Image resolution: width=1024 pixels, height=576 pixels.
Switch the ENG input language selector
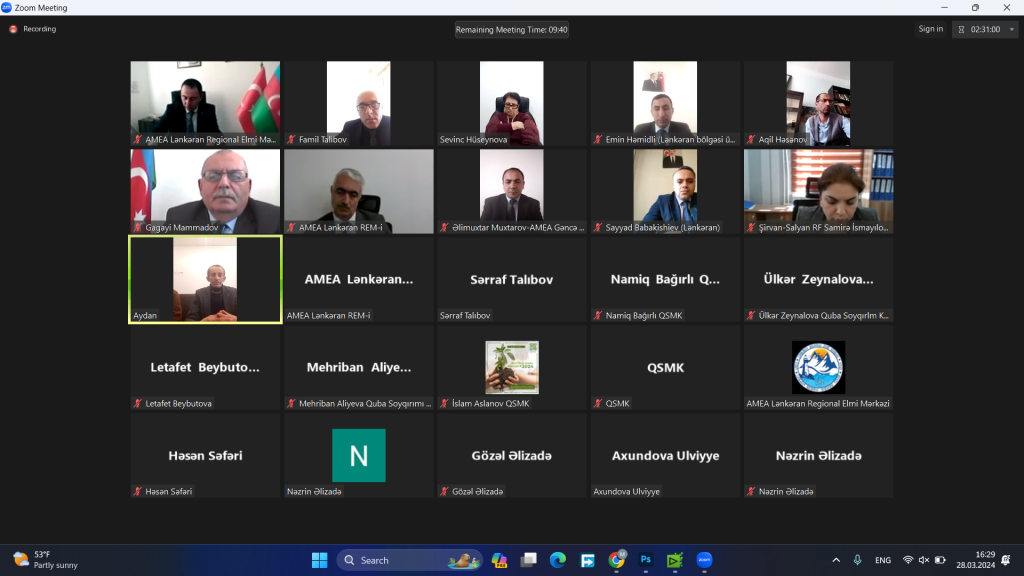pyautogui.click(x=883, y=560)
